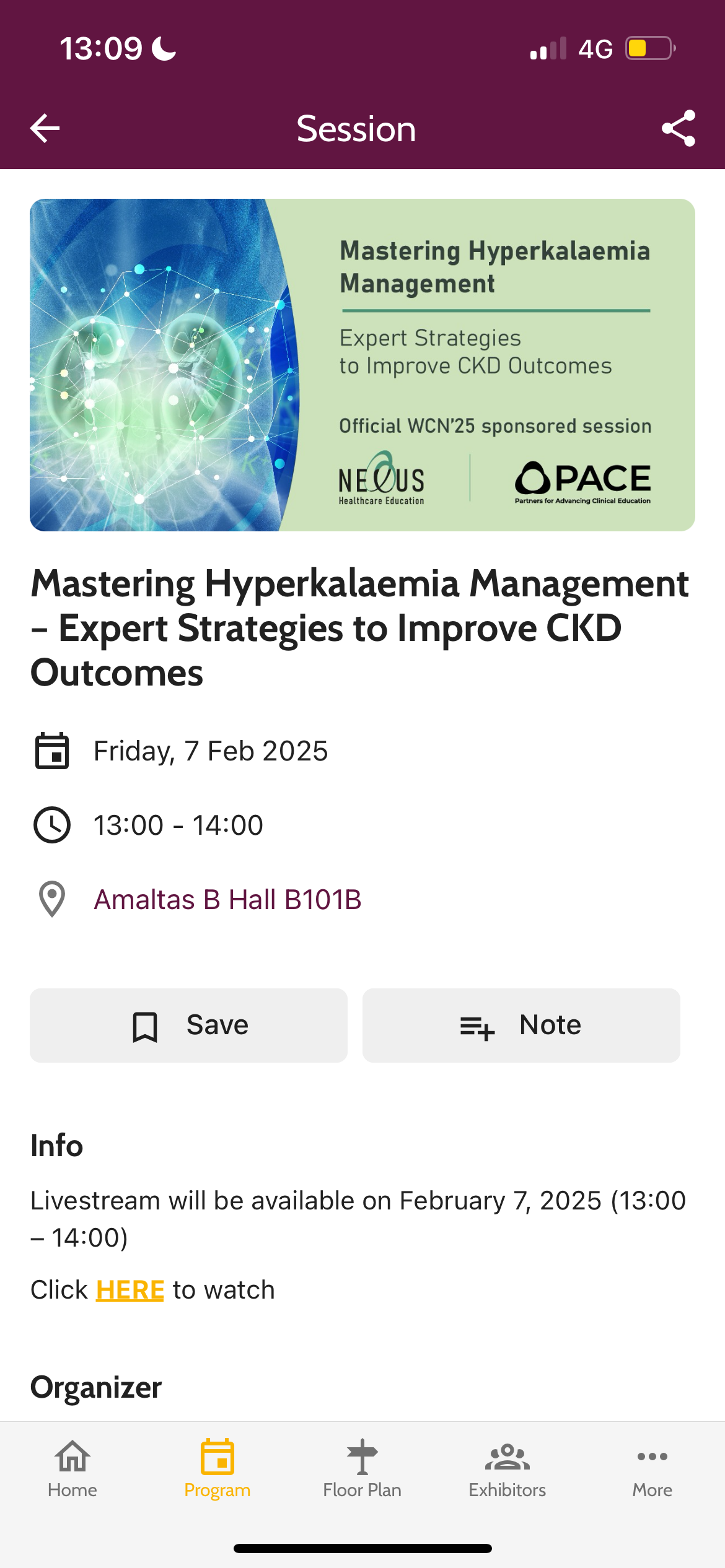Open the More menu tab

(652, 1469)
